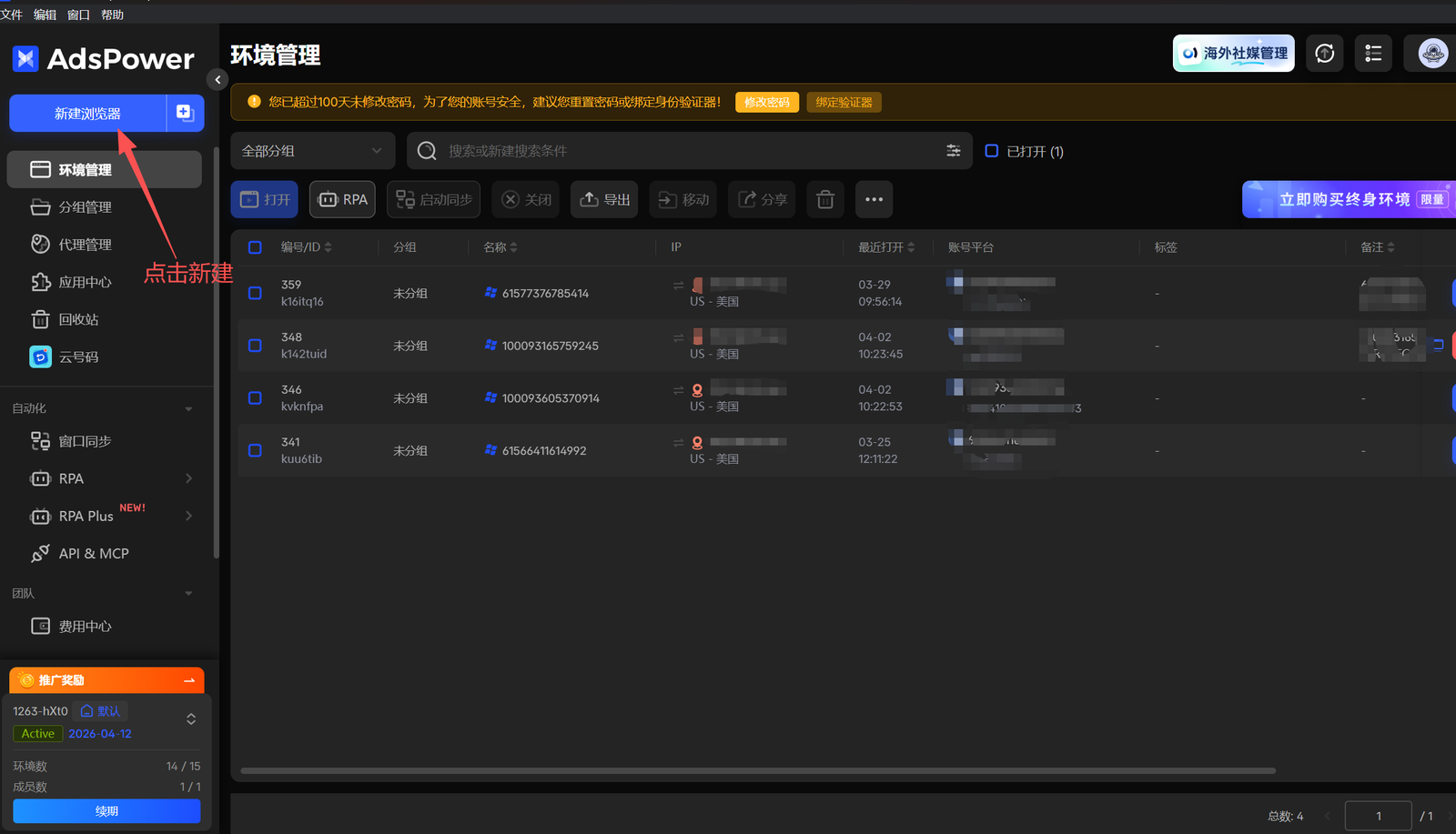Open the 编辑 menu
This screenshot has height=834, width=1456.
pos(45,14)
